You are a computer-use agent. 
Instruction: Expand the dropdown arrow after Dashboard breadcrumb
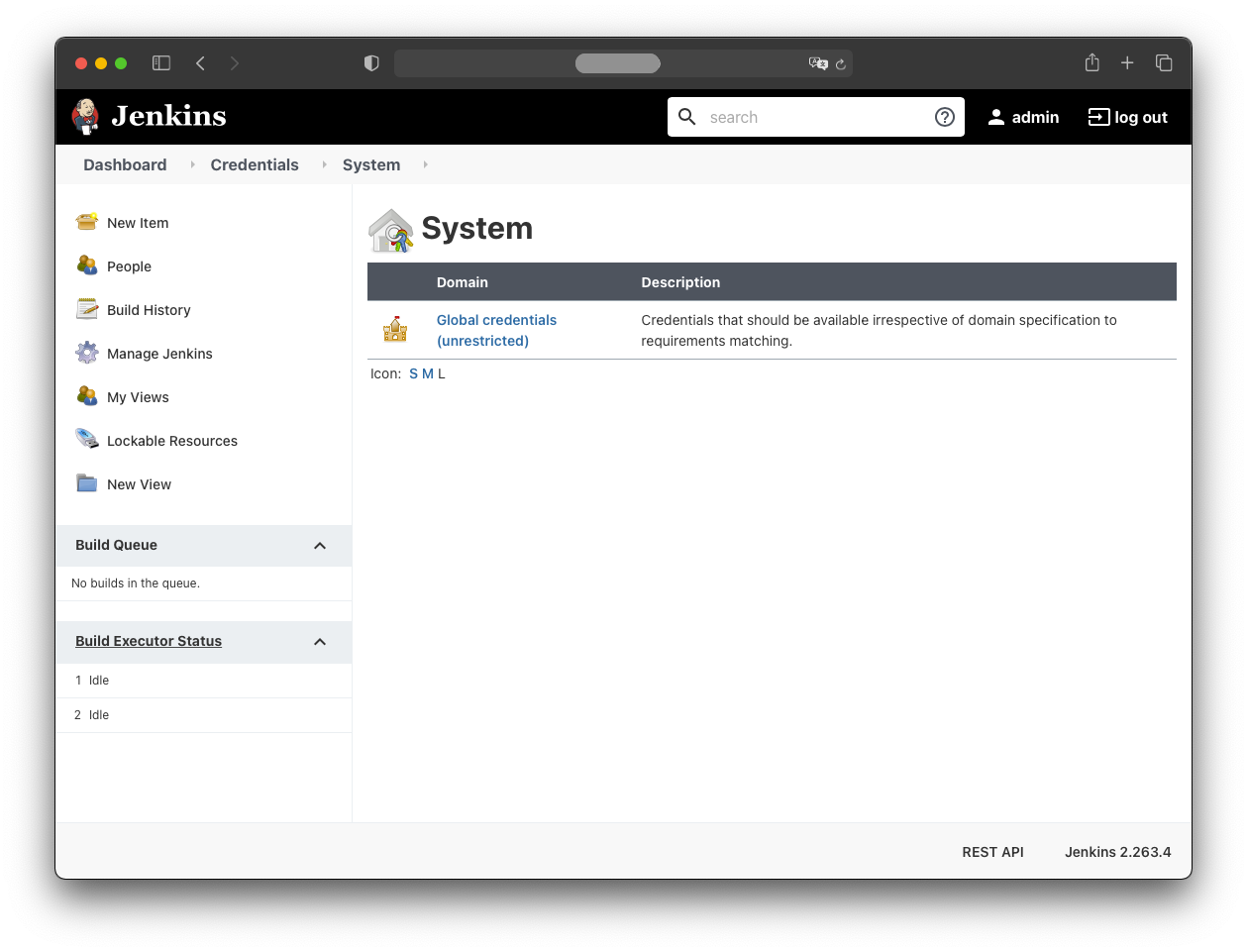click(192, 164)
